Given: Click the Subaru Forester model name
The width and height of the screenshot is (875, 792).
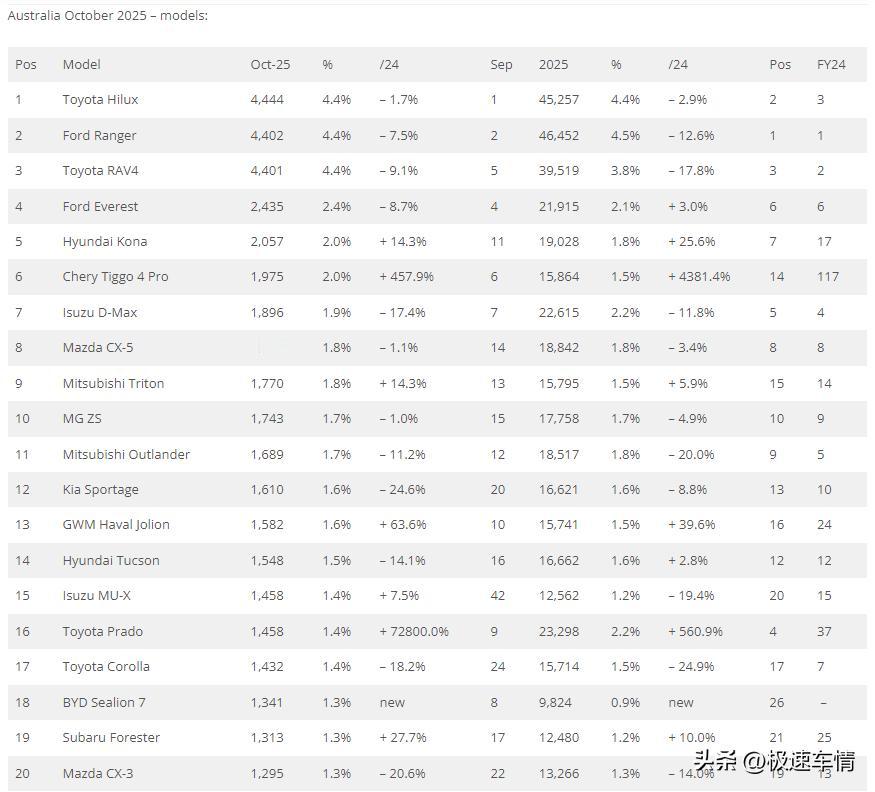Looking at the screenshot, I should (x=111, y=738).
